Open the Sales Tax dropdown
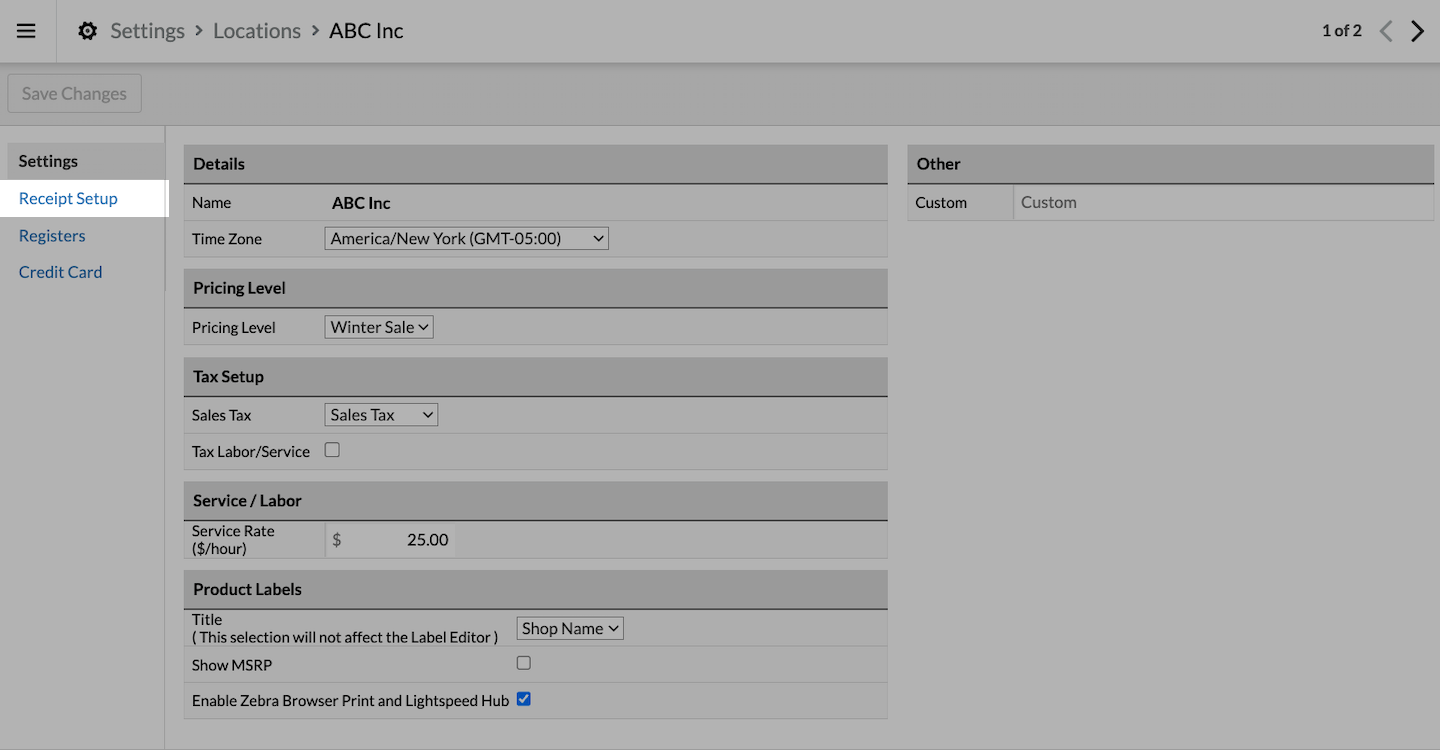This screenshot has height=750, width=1440. coord(381,415)
